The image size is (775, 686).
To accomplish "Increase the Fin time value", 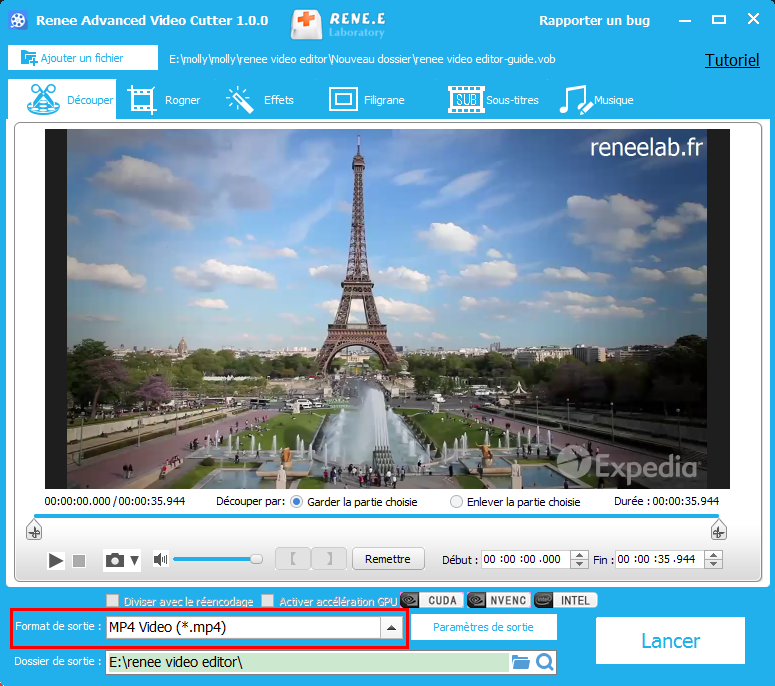I will [713, 555].
